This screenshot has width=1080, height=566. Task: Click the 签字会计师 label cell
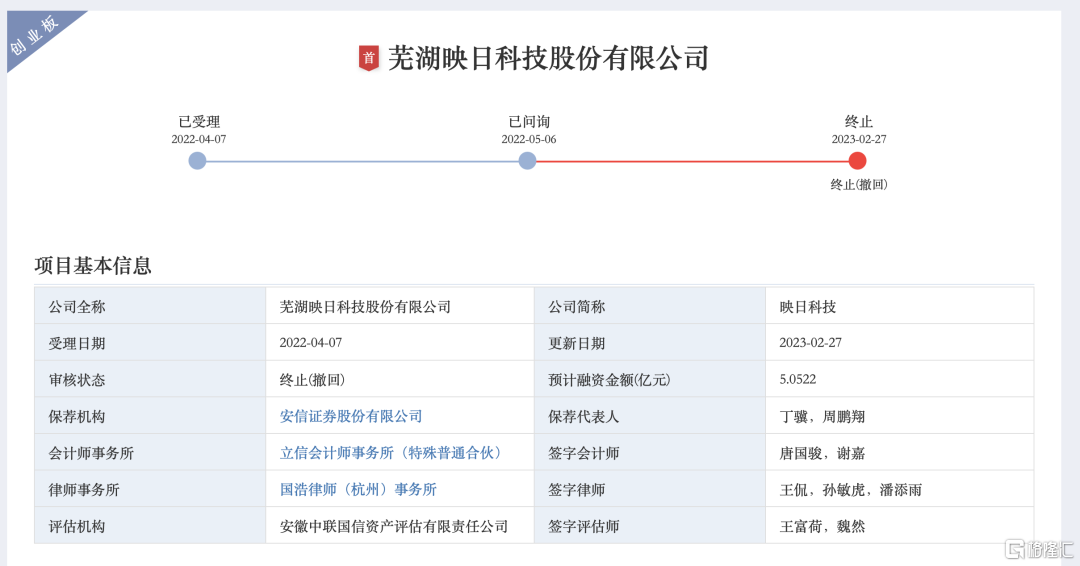[x=650, y=452]
